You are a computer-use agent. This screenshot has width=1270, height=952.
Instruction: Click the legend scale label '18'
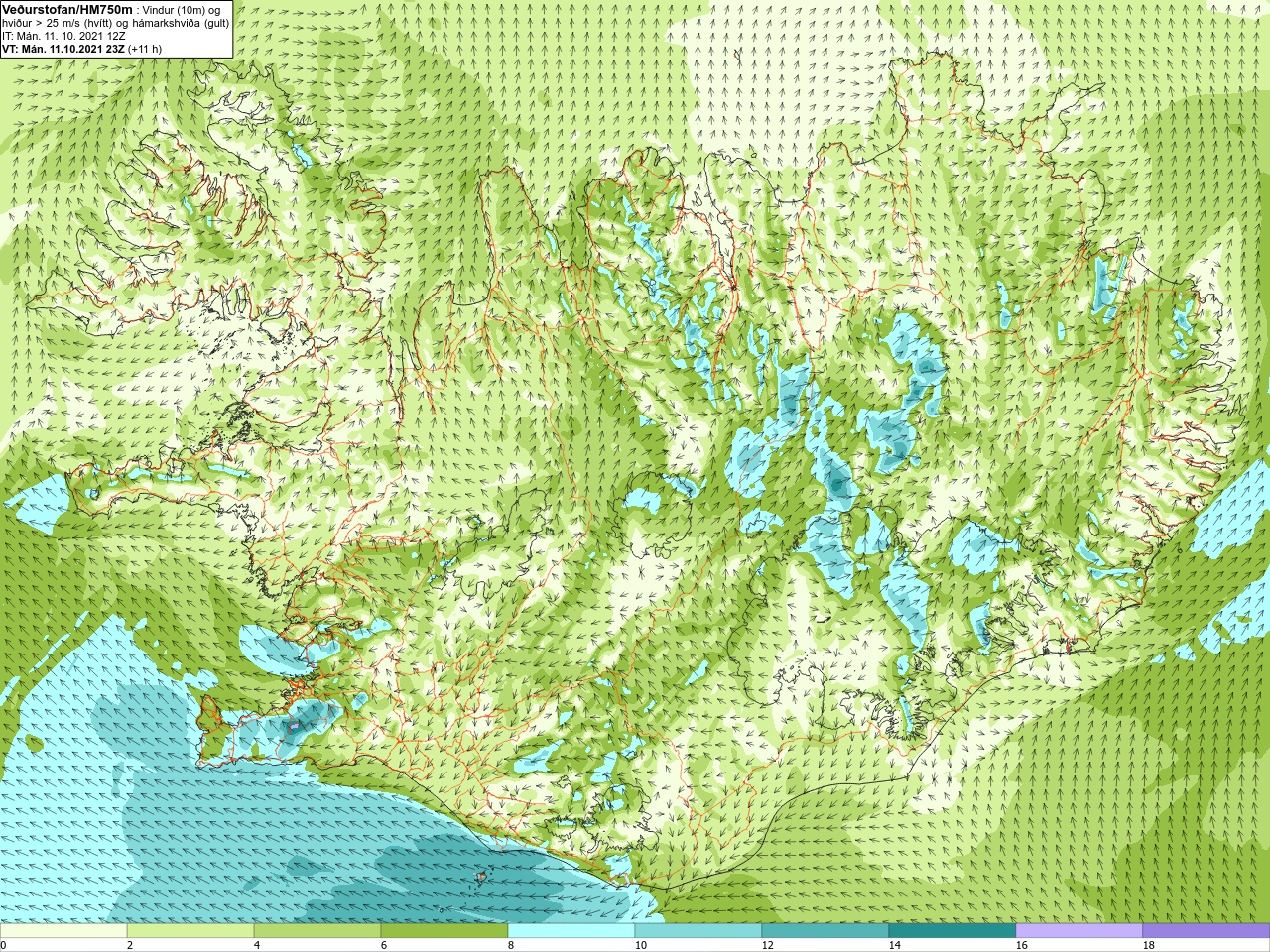[1148, 945]
